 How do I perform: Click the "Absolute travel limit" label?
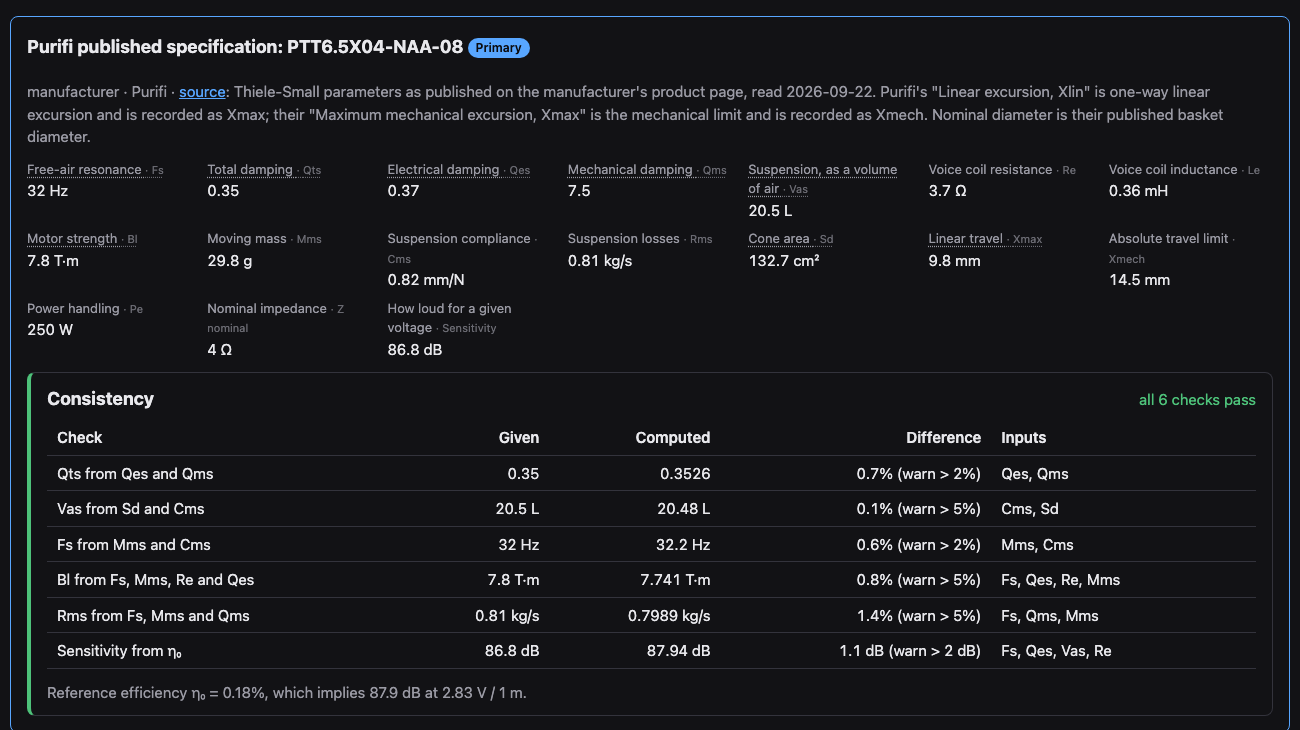click(x=1168, y=239)
